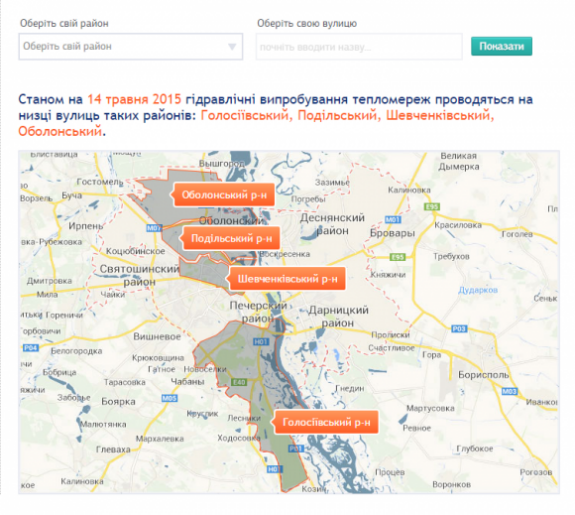575x515 pixels.
Task: Click 'Крюковщина' label on map
Action: [x=158, y=357]
